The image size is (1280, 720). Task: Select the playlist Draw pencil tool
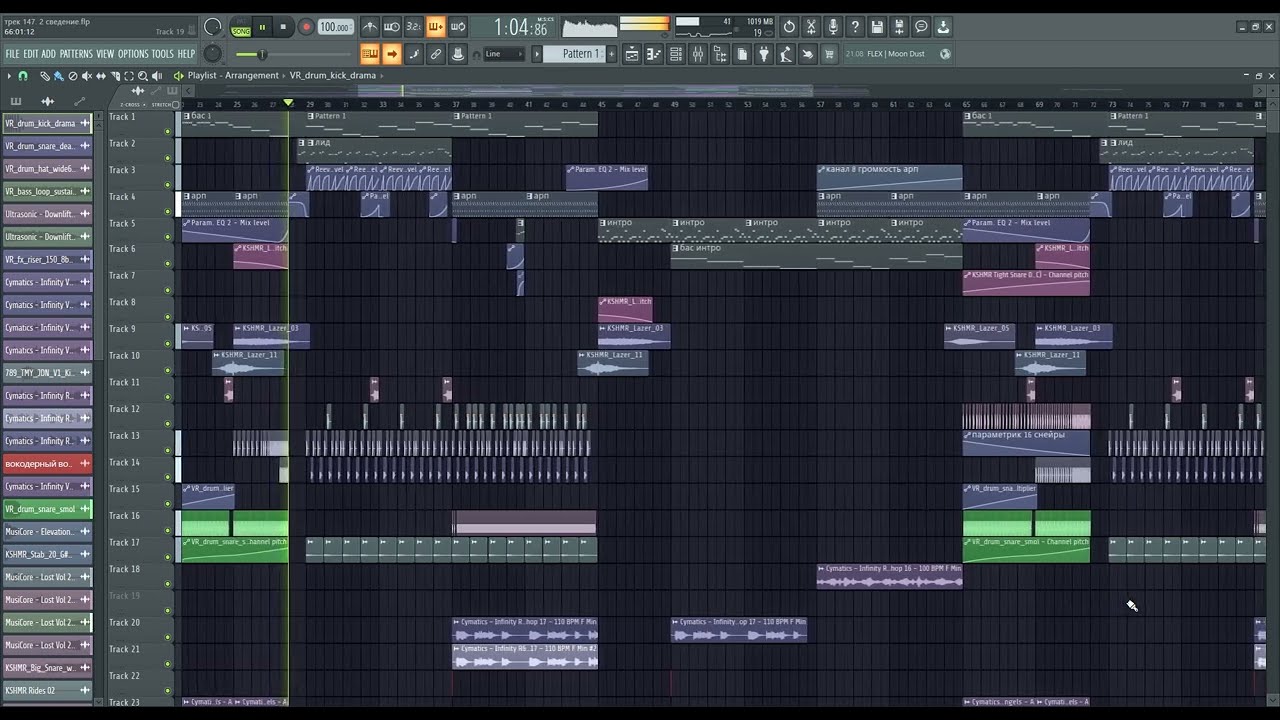[44, 76]
